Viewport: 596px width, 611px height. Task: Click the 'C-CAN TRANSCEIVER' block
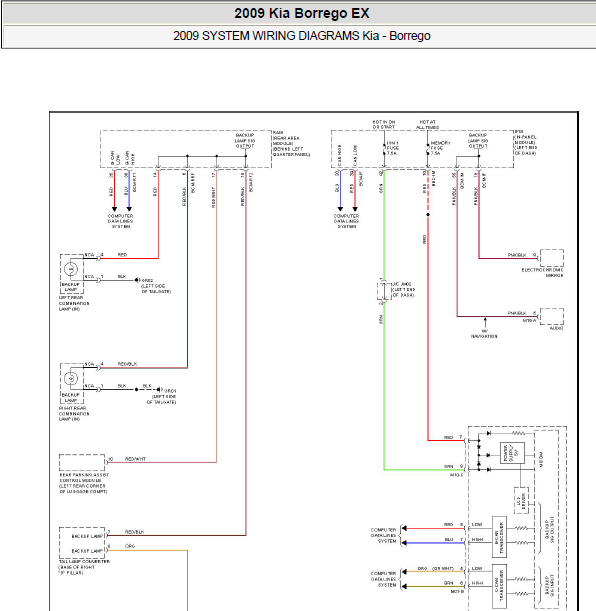point(499,588)
